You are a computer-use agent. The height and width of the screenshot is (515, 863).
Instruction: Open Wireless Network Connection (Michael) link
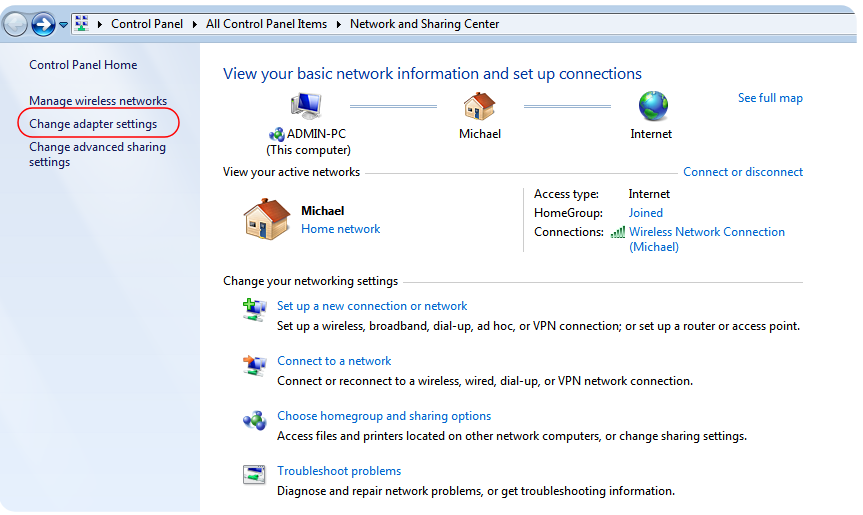707,239
